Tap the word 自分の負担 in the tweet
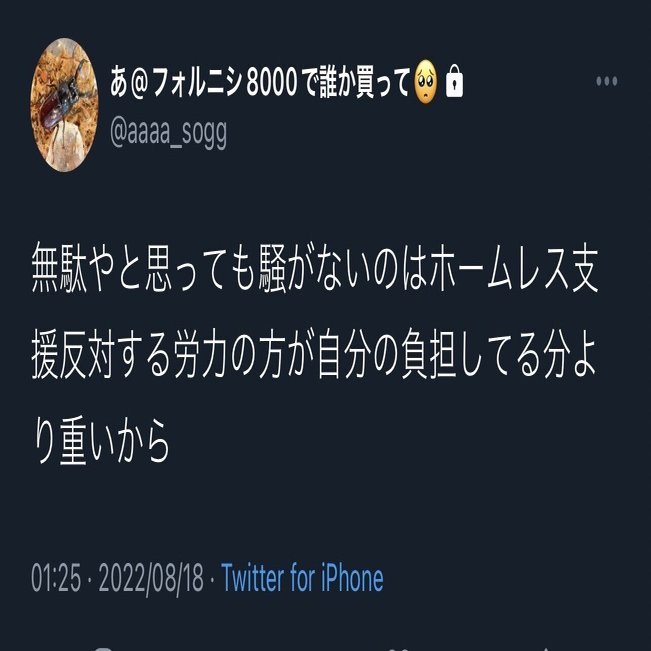 point(387,354)
